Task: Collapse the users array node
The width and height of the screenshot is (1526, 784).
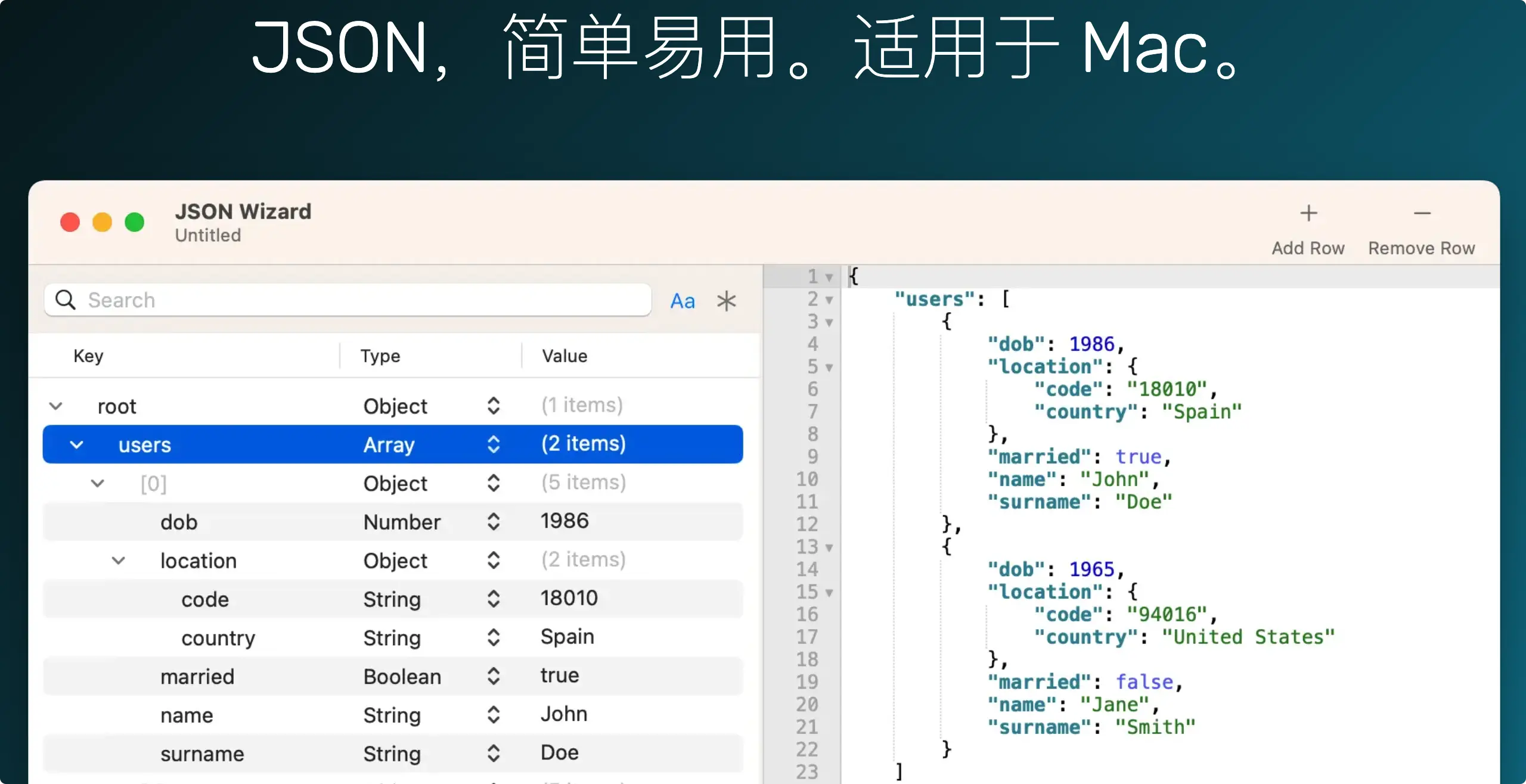Action: pyautogui.click(x=77, y=444)
